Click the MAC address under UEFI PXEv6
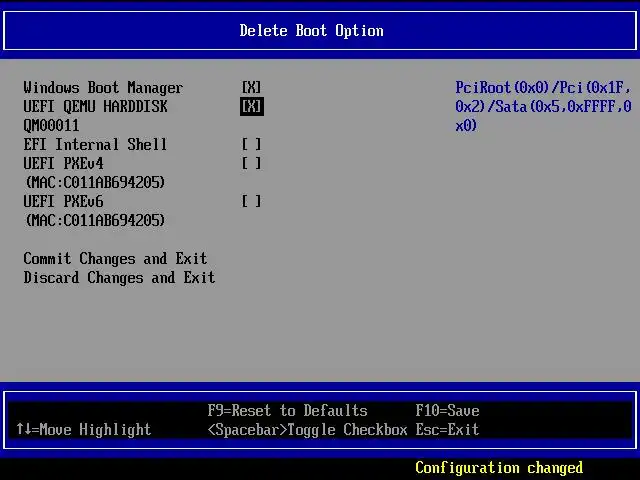 click(x=95, y=220)
